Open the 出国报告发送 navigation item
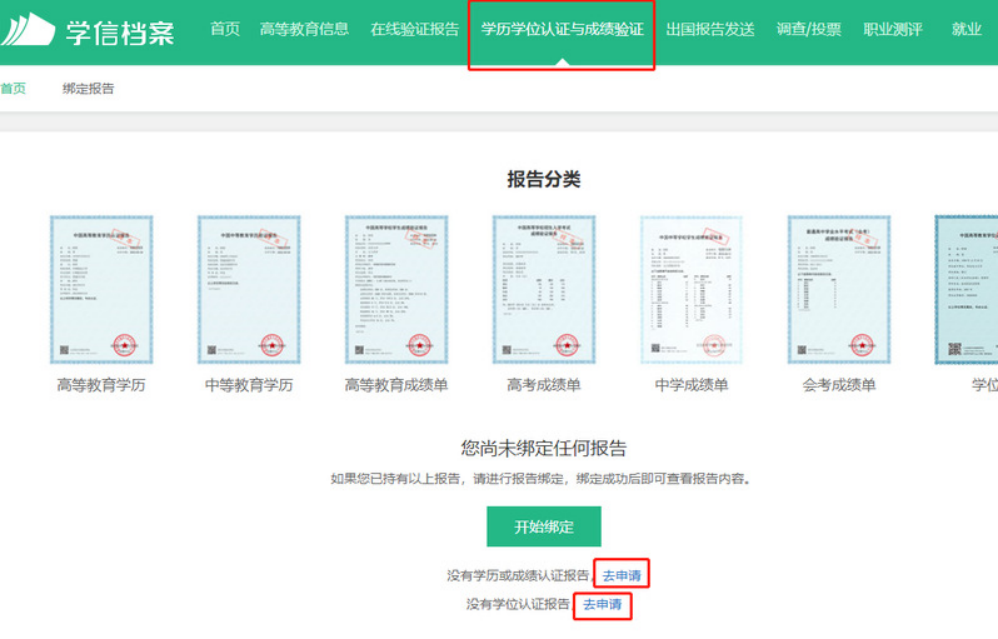Image resolution: width=998 pixels, height=639 pixels. coord(710,29)
